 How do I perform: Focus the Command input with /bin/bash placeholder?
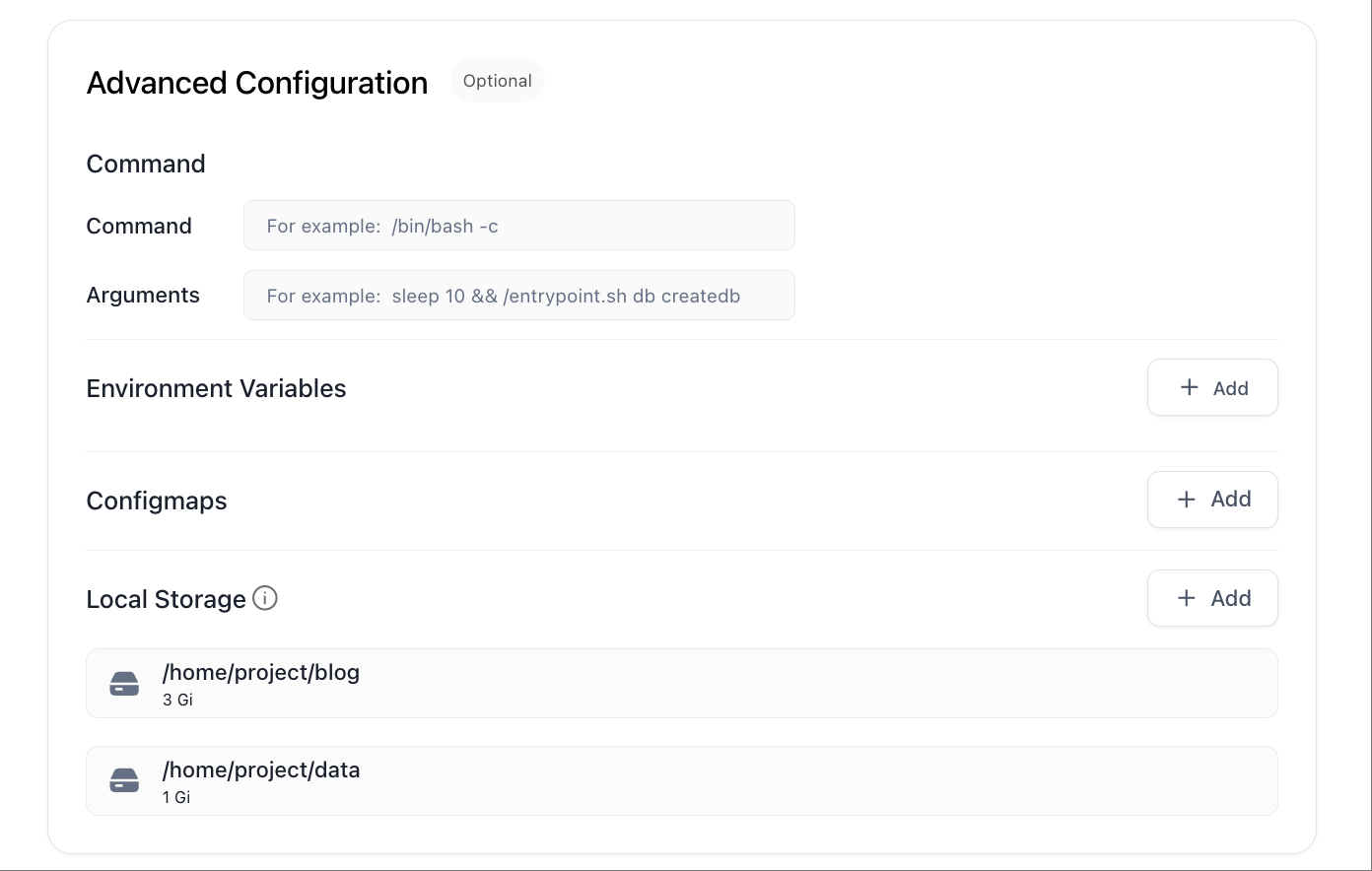coord(519,226)
